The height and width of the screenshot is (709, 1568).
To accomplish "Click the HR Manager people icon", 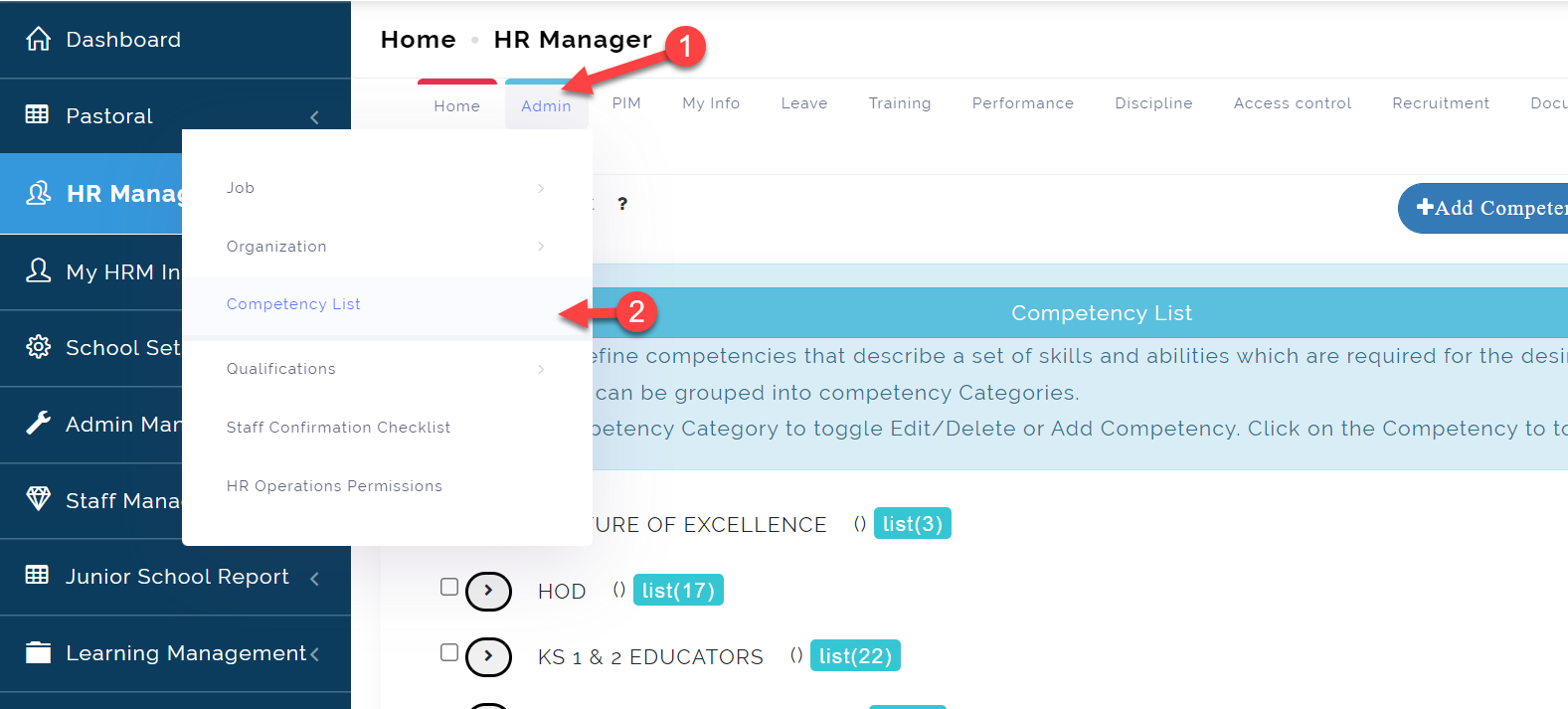I will pos(38,193).
